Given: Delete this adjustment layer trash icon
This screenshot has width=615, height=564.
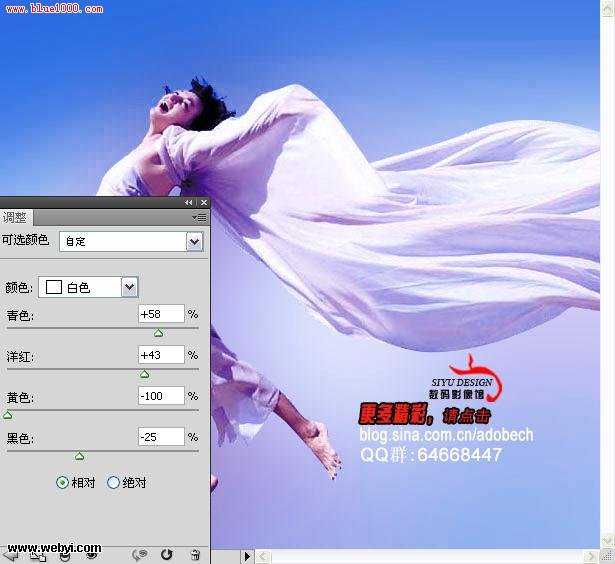Looking at the screenshot, I should click(x=195, y=555).
